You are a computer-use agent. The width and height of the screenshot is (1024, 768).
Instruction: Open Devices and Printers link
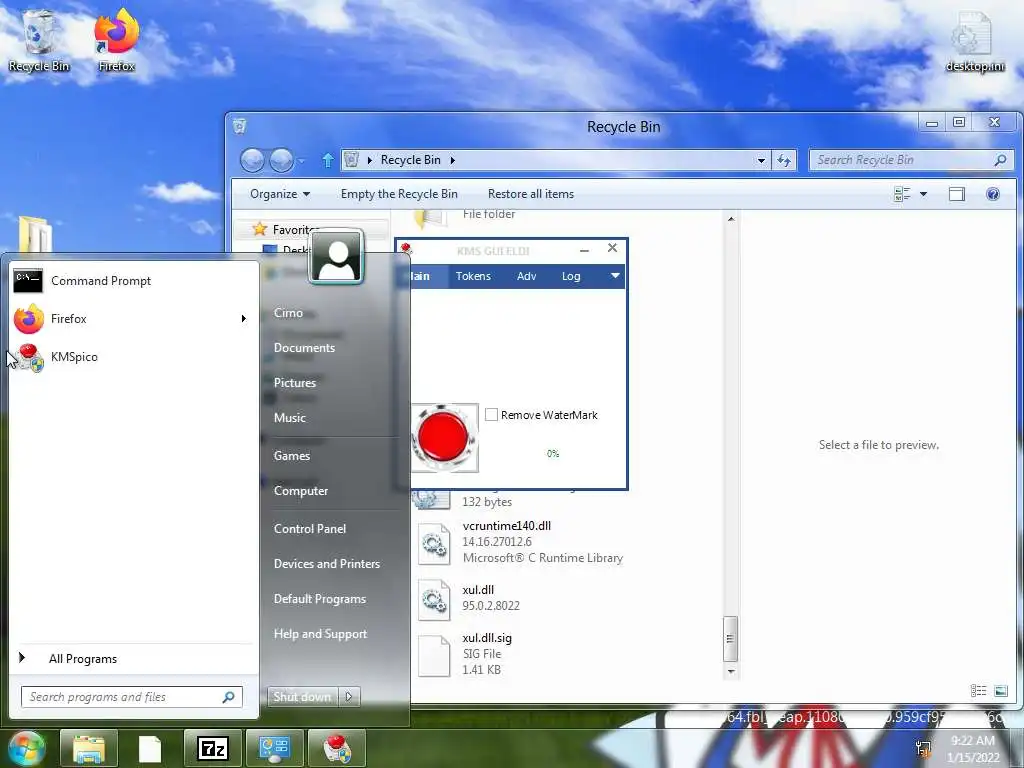coord(327,564)
